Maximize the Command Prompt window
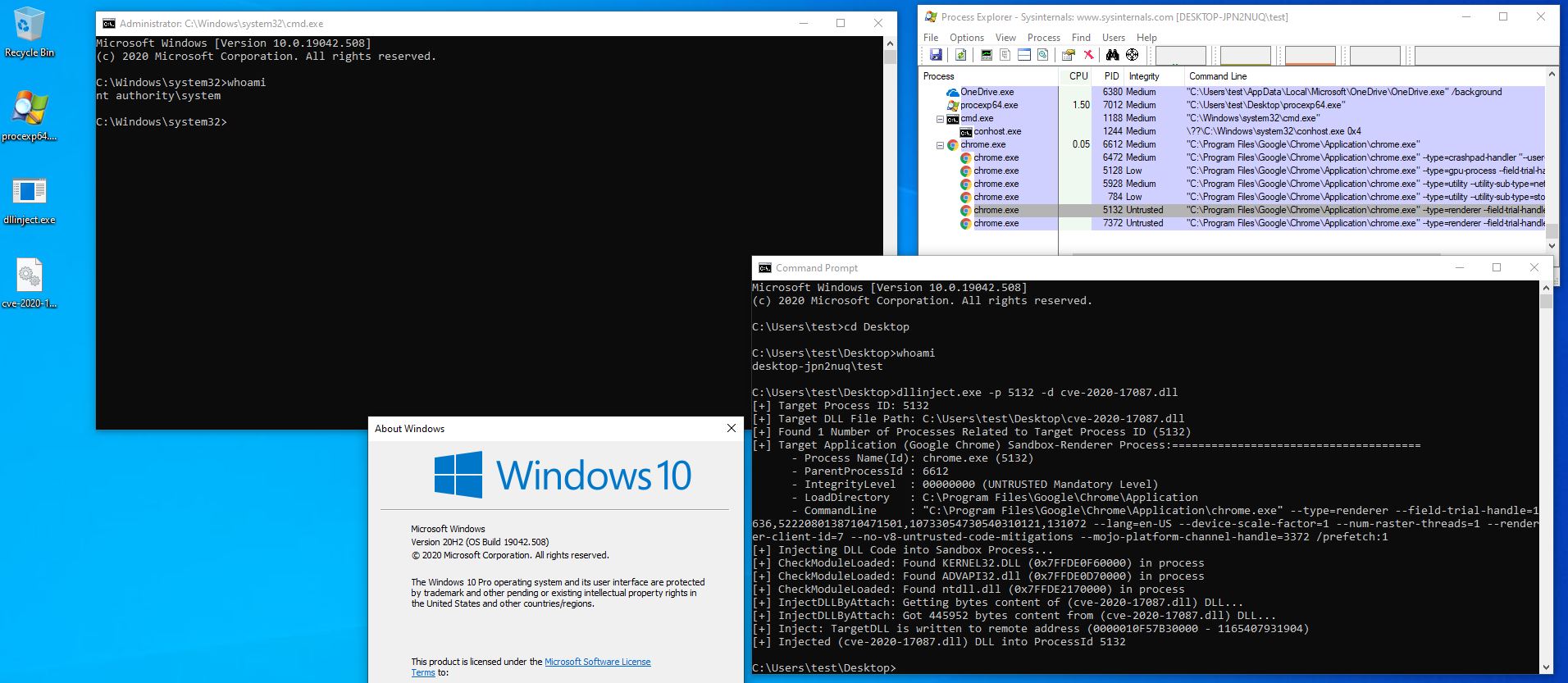Screen dimensions: 1568x683 1497,268
